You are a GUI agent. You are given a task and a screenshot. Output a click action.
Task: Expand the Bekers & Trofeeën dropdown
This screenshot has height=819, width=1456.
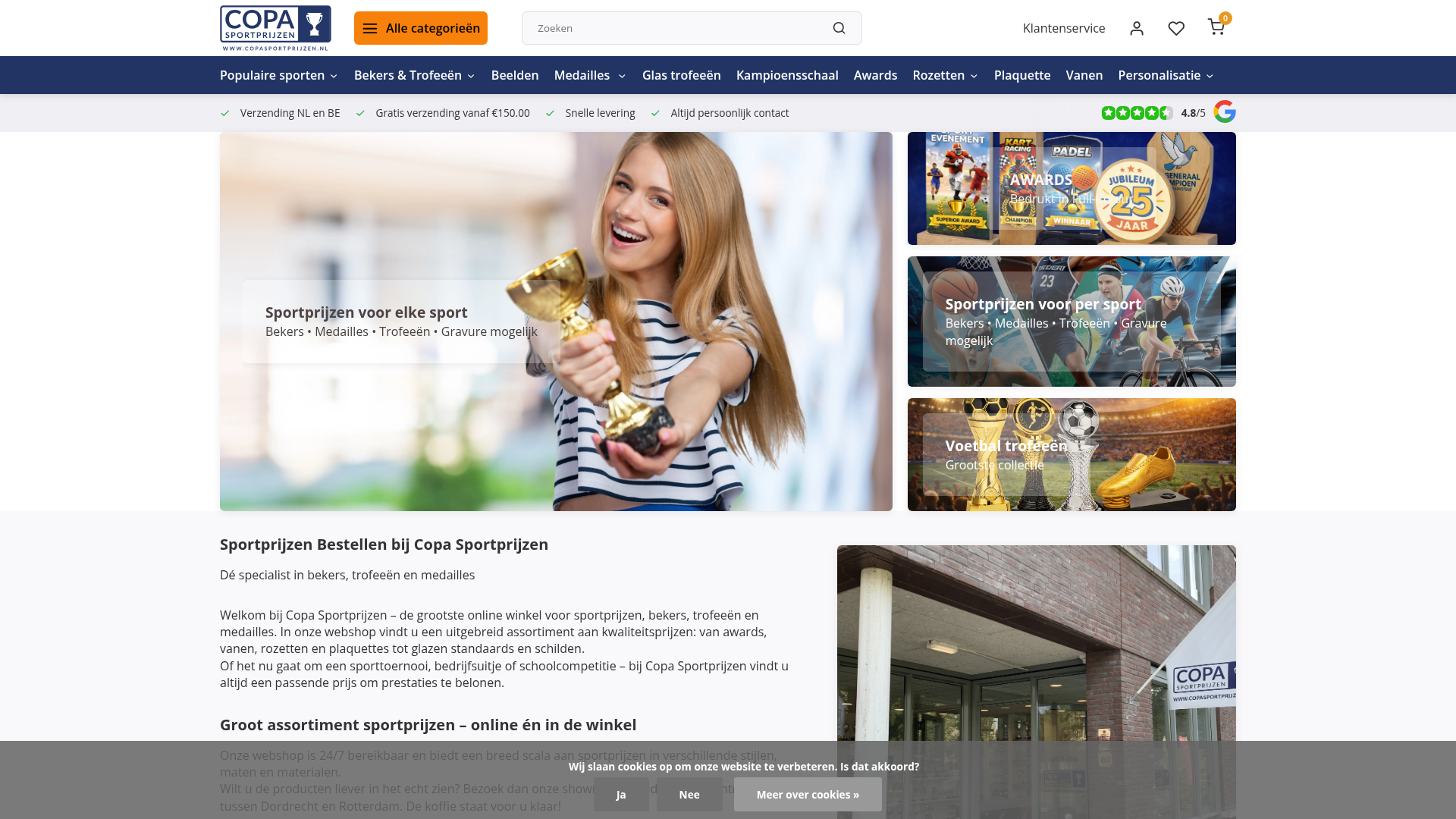(x=415, y=75)
